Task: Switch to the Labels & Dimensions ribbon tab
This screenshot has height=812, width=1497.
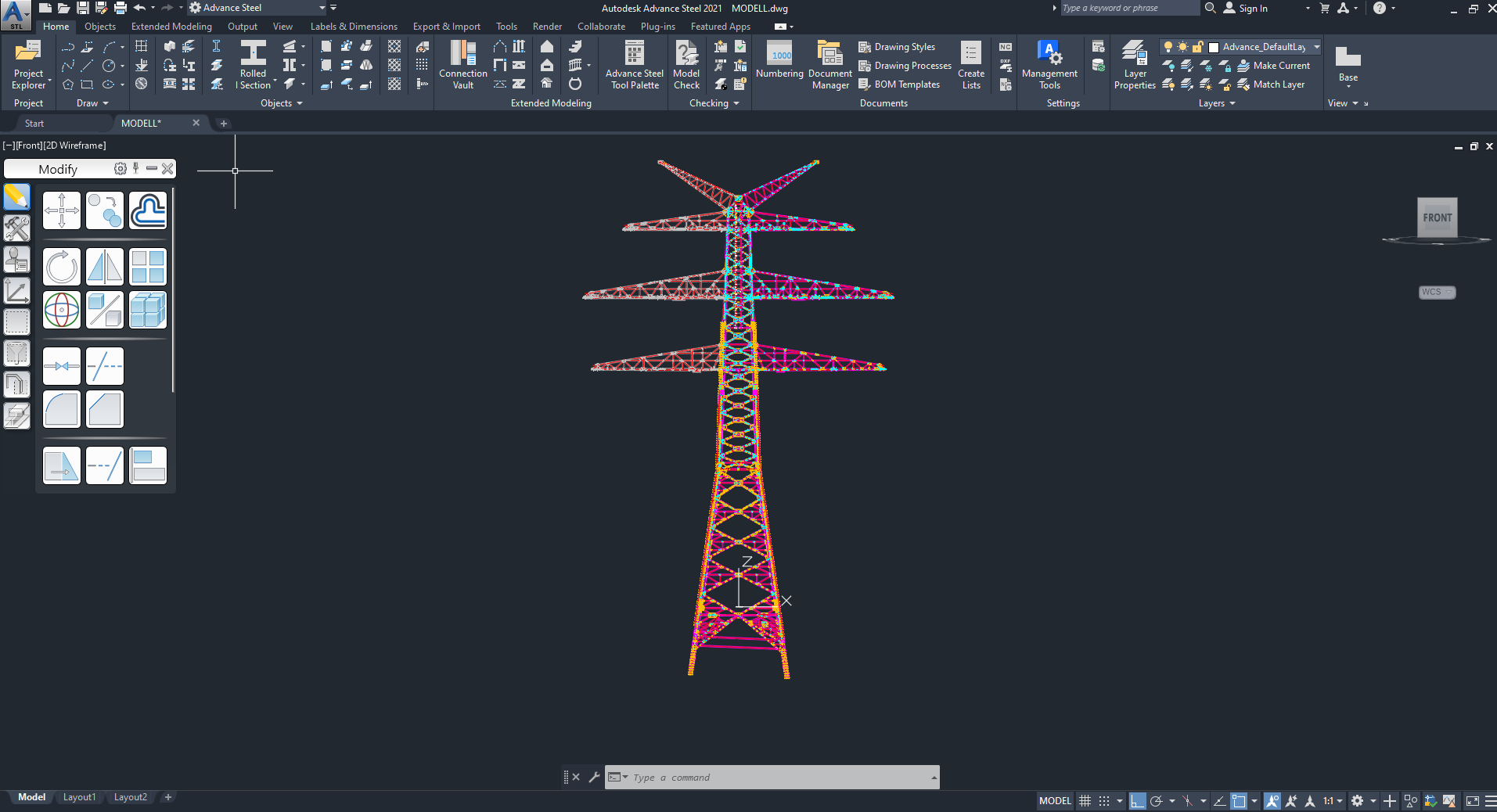Action: pyautogui.click(x=354, y=27)
